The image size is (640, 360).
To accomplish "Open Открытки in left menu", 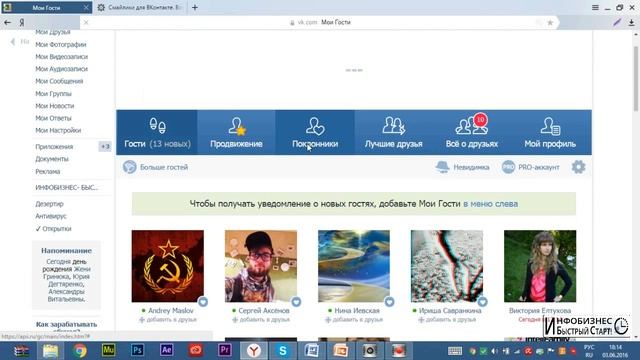I will 53,229.
